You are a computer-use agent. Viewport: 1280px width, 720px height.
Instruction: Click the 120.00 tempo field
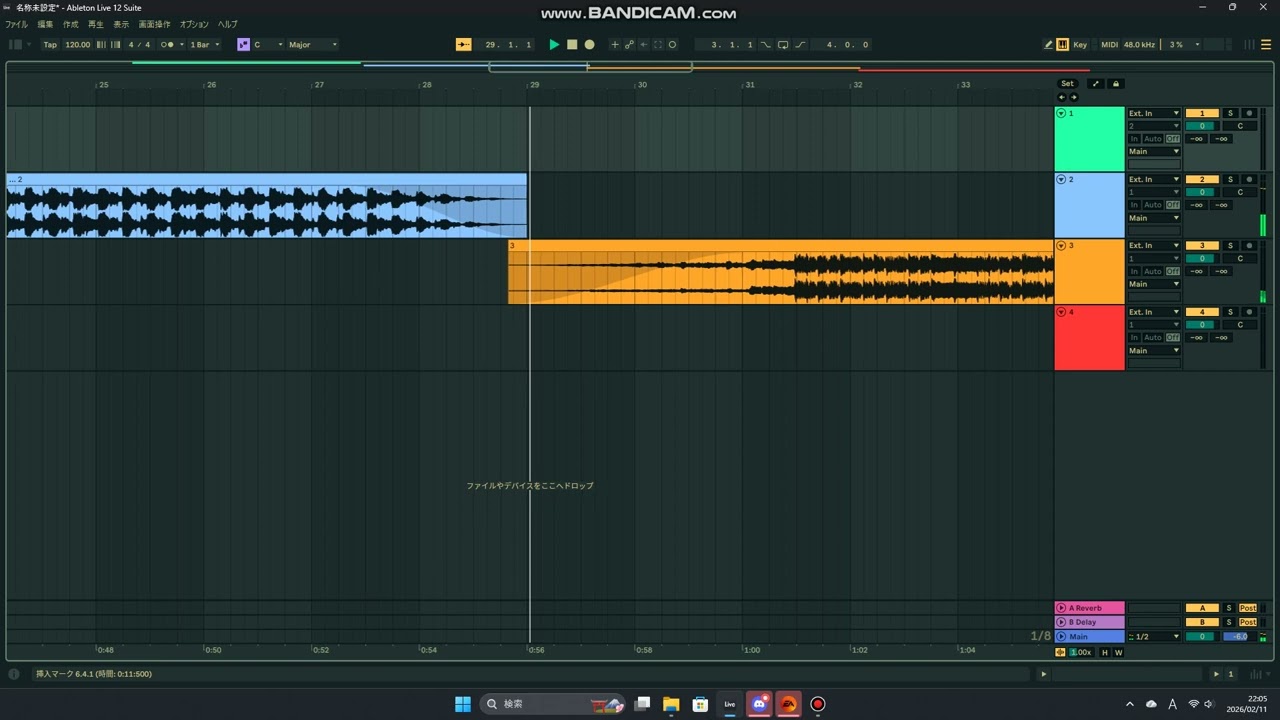tap(77, 45)
